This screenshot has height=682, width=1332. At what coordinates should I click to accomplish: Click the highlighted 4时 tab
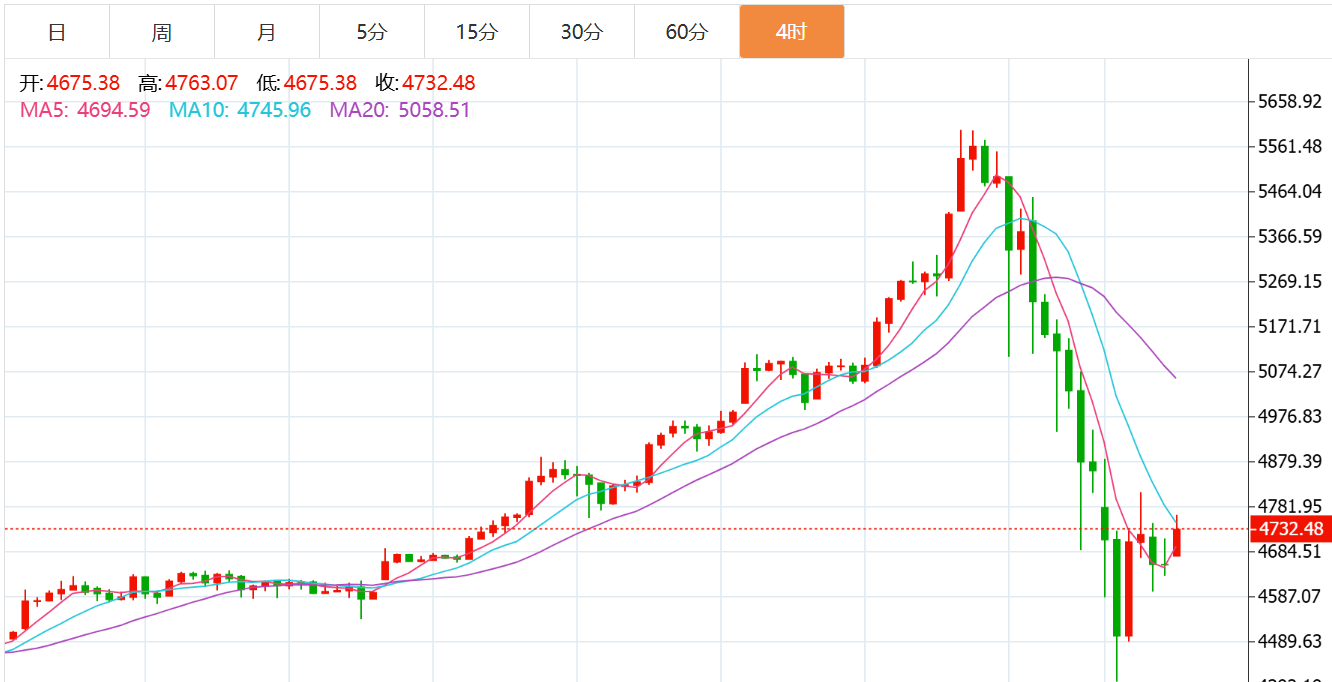(791, 32)
